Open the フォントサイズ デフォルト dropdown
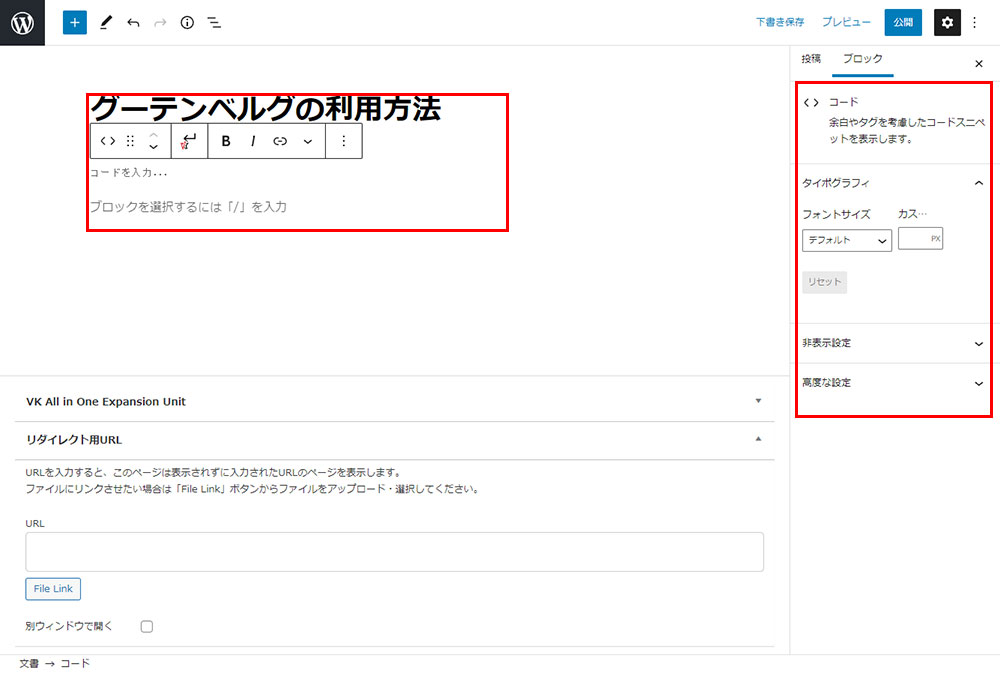This screenshot has height=673, width=1000. tap(847, 240)
